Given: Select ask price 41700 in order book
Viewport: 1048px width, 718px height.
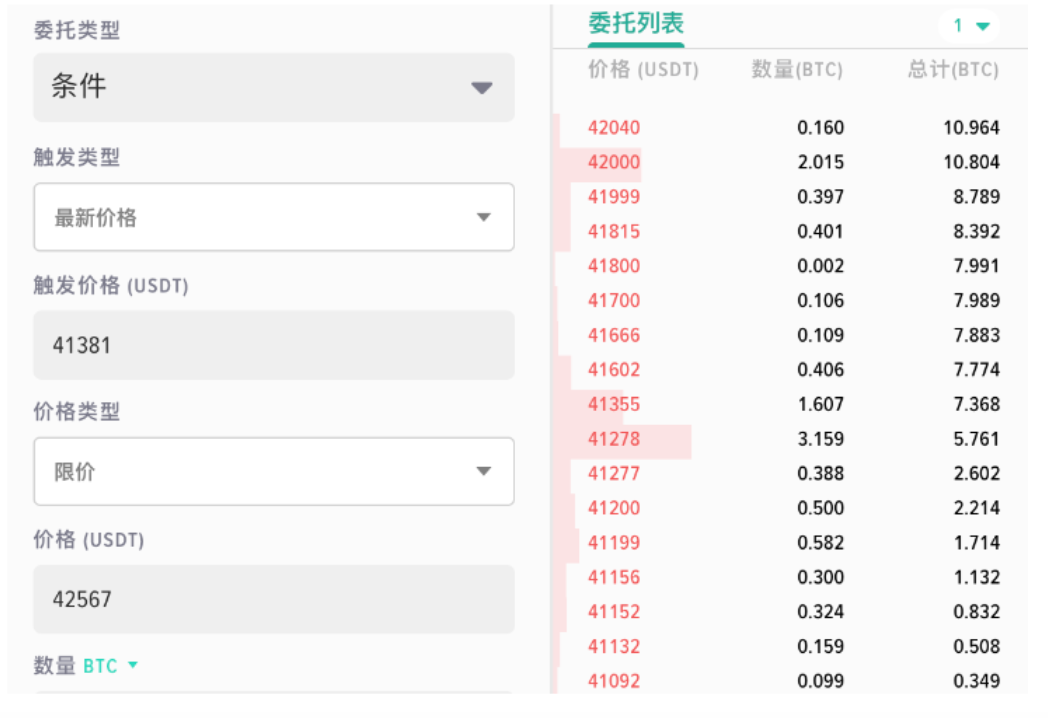Looking at the screenshot, I should tap(614, 301).
